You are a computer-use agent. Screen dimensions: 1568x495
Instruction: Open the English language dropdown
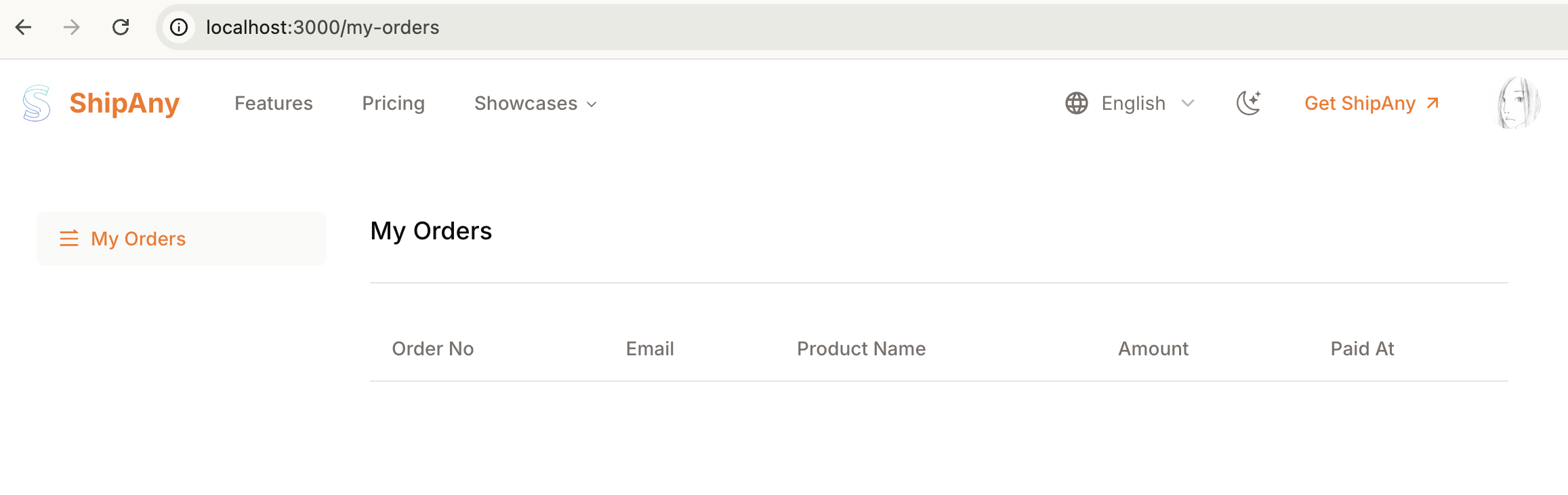pyautogui.click(x=1147, y=103)
